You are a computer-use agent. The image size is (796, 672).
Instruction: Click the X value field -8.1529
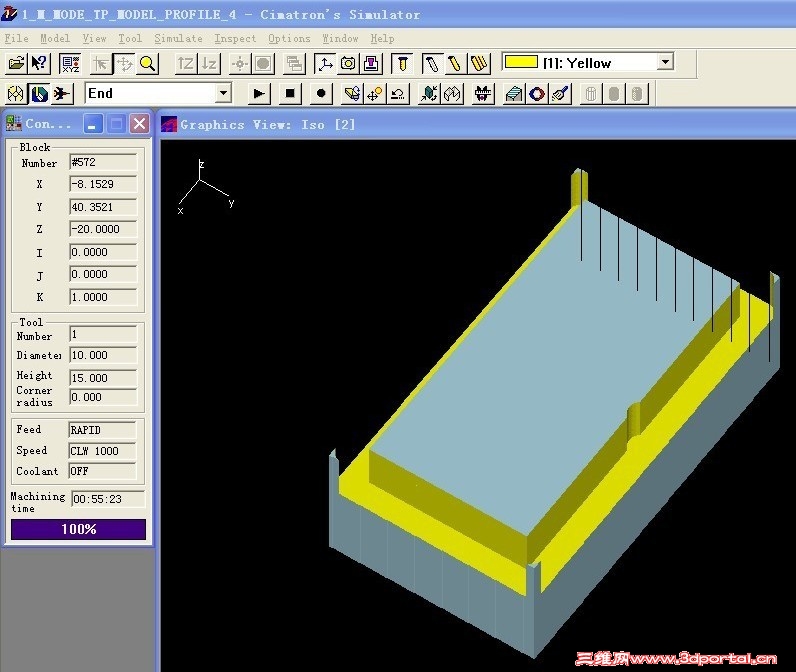(x=103, y=184)
